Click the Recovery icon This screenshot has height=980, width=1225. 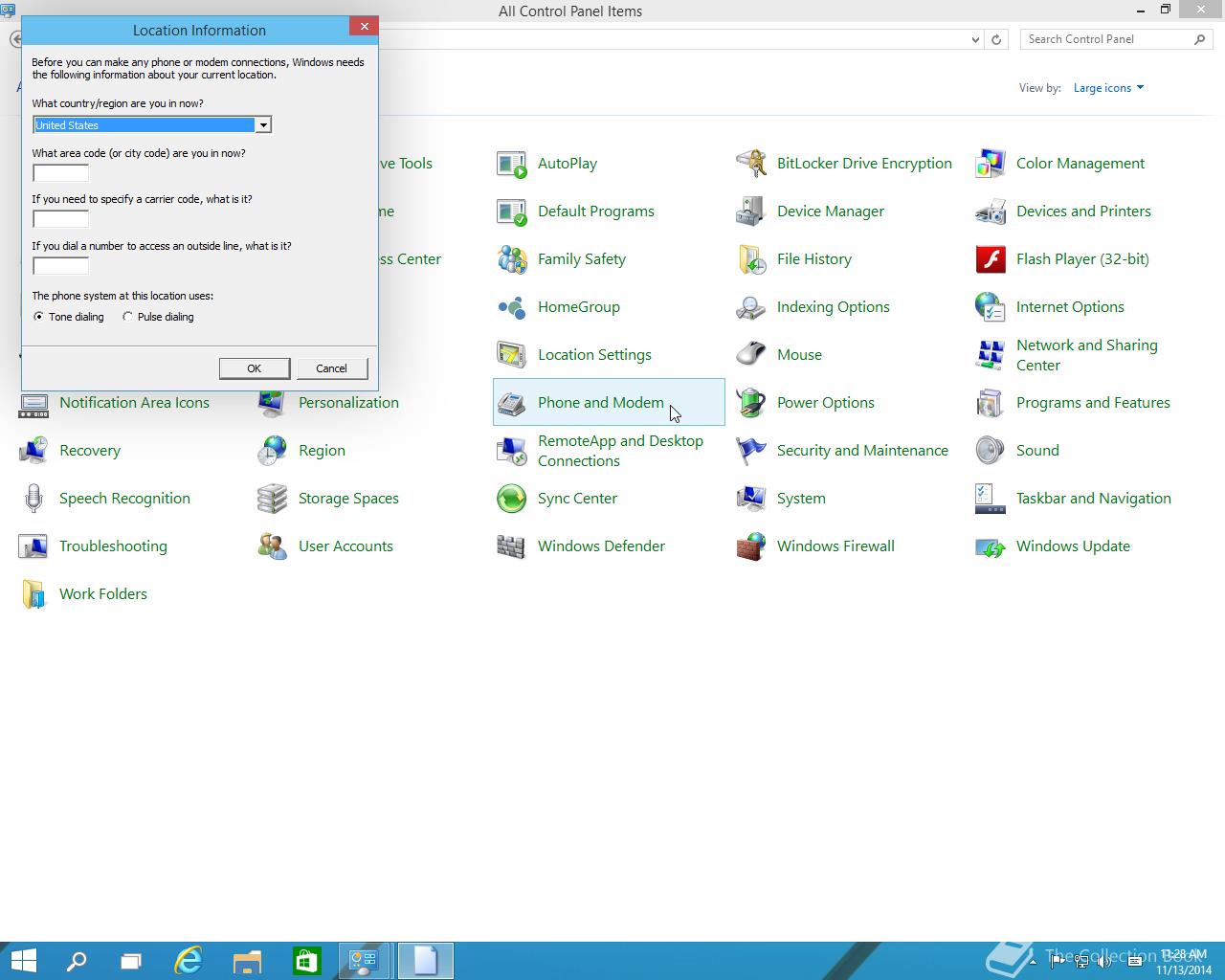33,451
